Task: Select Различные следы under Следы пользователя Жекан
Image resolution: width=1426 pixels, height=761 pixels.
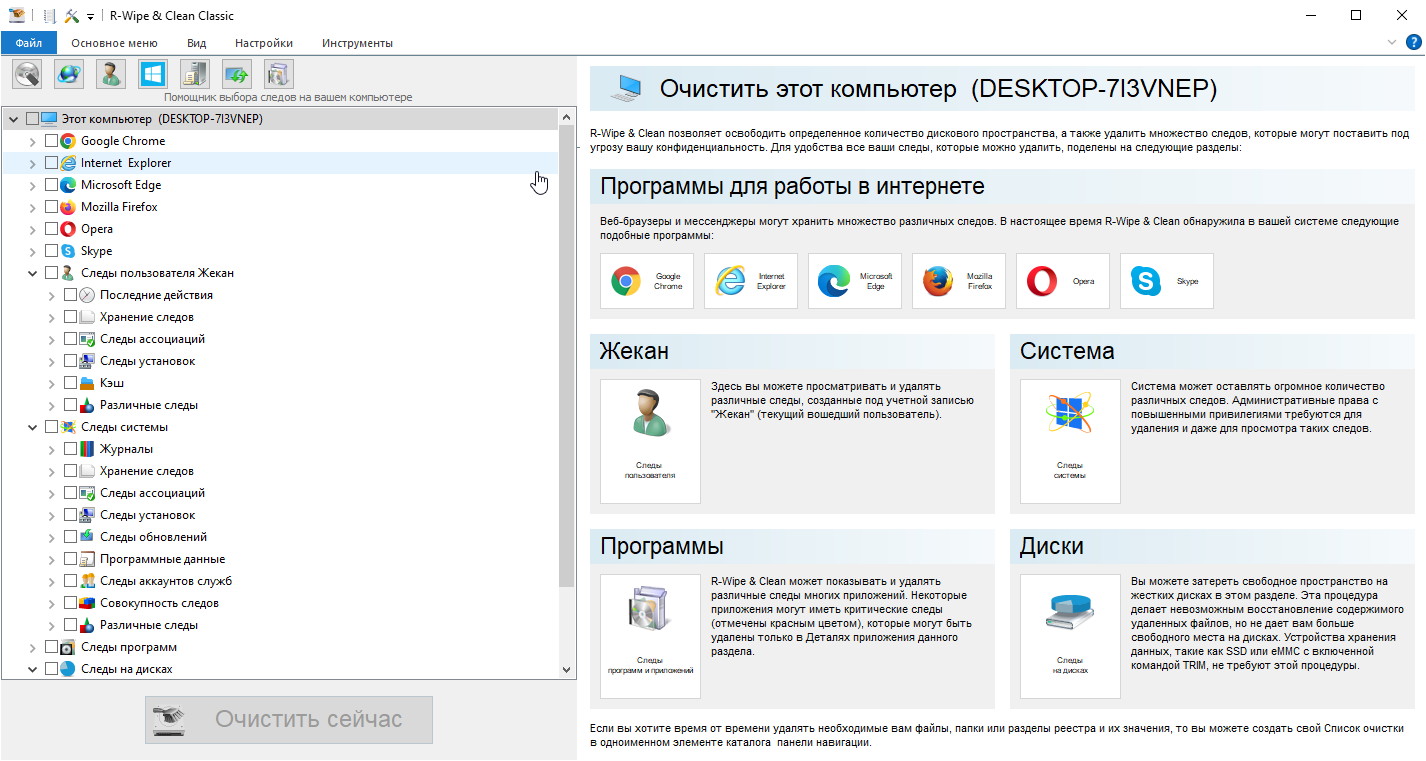Action: 149,405
